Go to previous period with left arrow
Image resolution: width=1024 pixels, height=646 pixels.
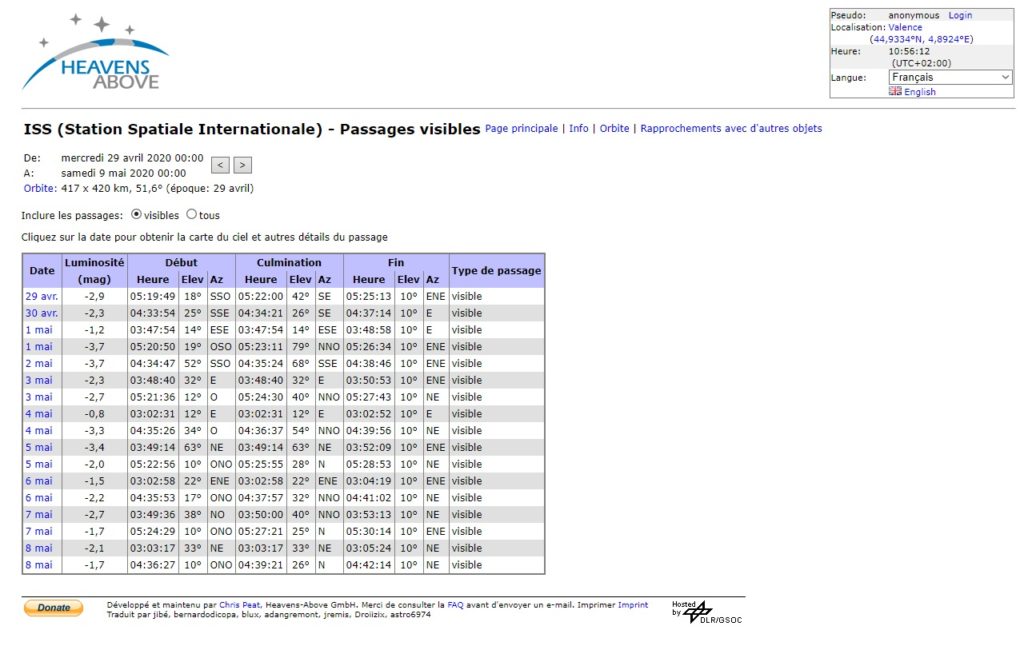pos(221,165)
